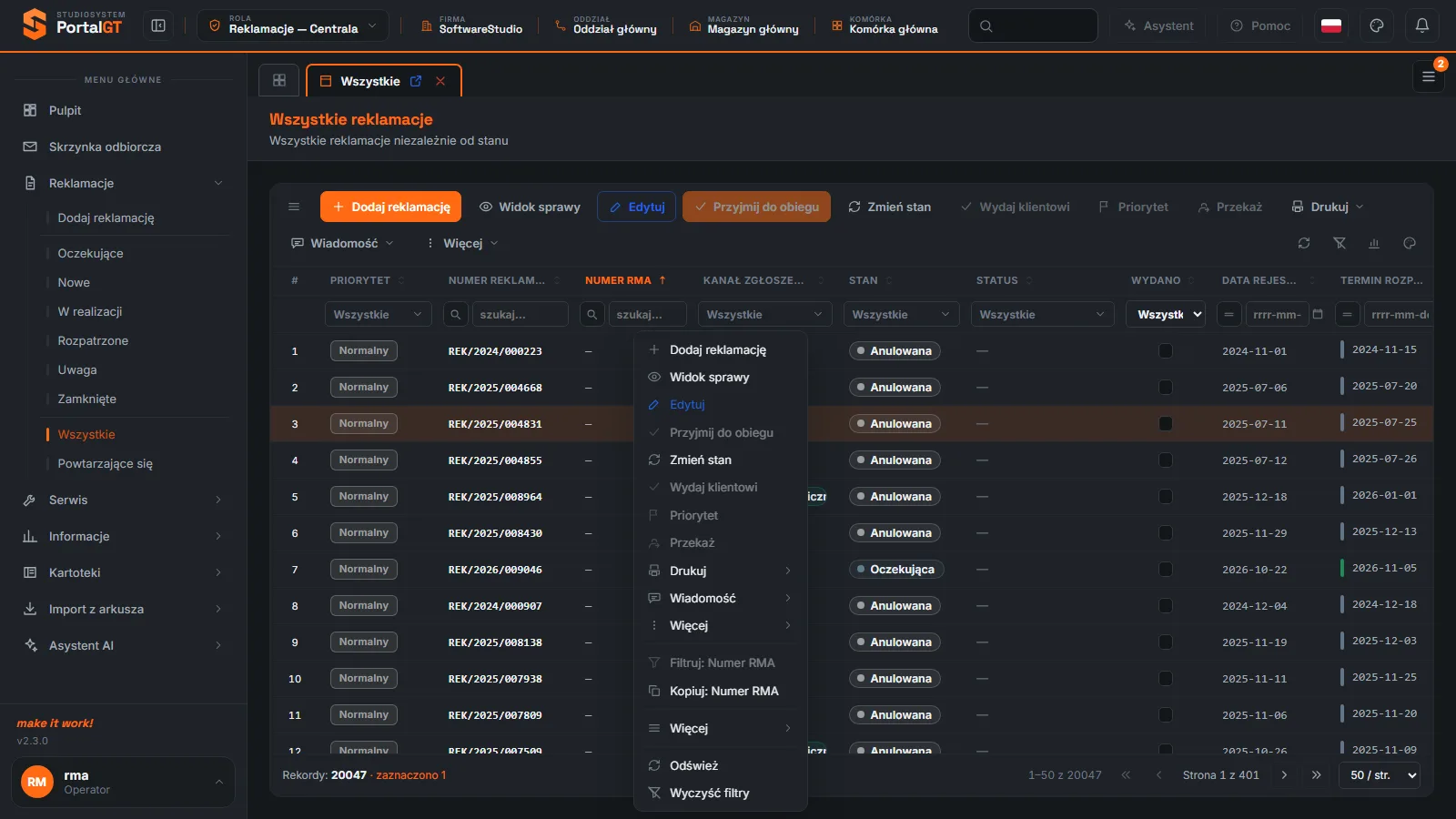
Task: Tick Wydano checkbox for REK/2025/008138
Action: (x=1166, y=642)
